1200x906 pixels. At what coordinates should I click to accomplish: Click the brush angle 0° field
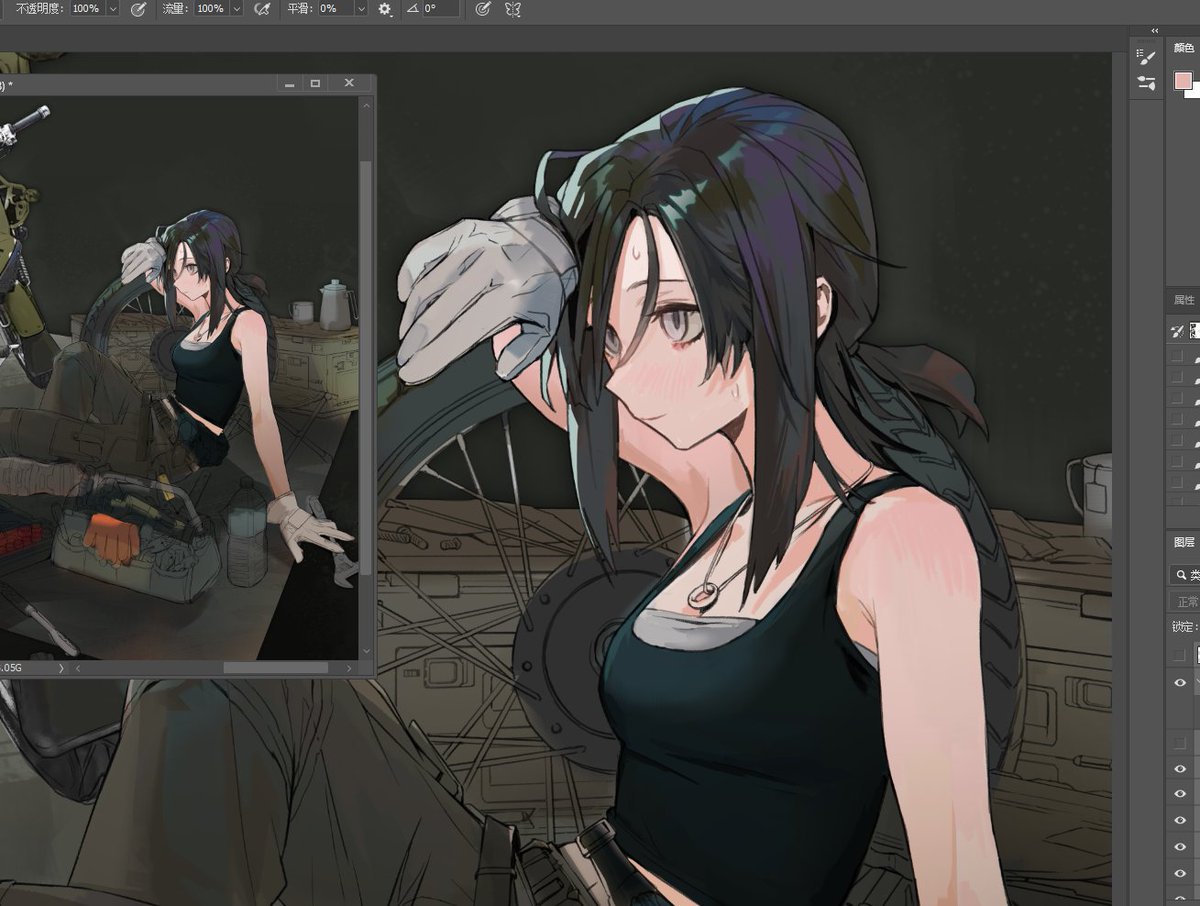pyautogui.click(x=441, y=8)
